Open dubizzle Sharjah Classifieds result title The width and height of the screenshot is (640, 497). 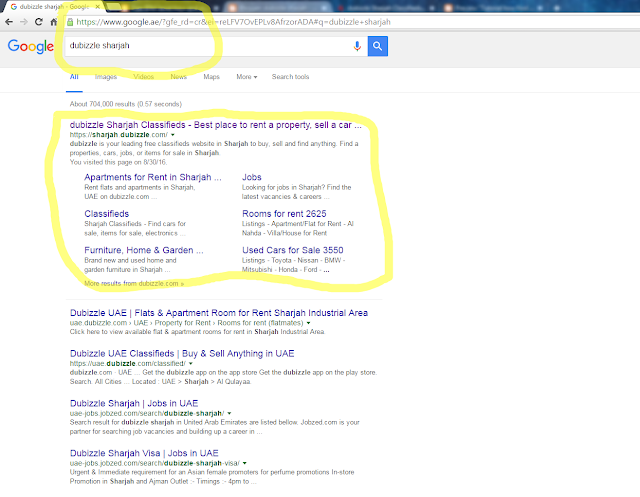pos(216,125)
